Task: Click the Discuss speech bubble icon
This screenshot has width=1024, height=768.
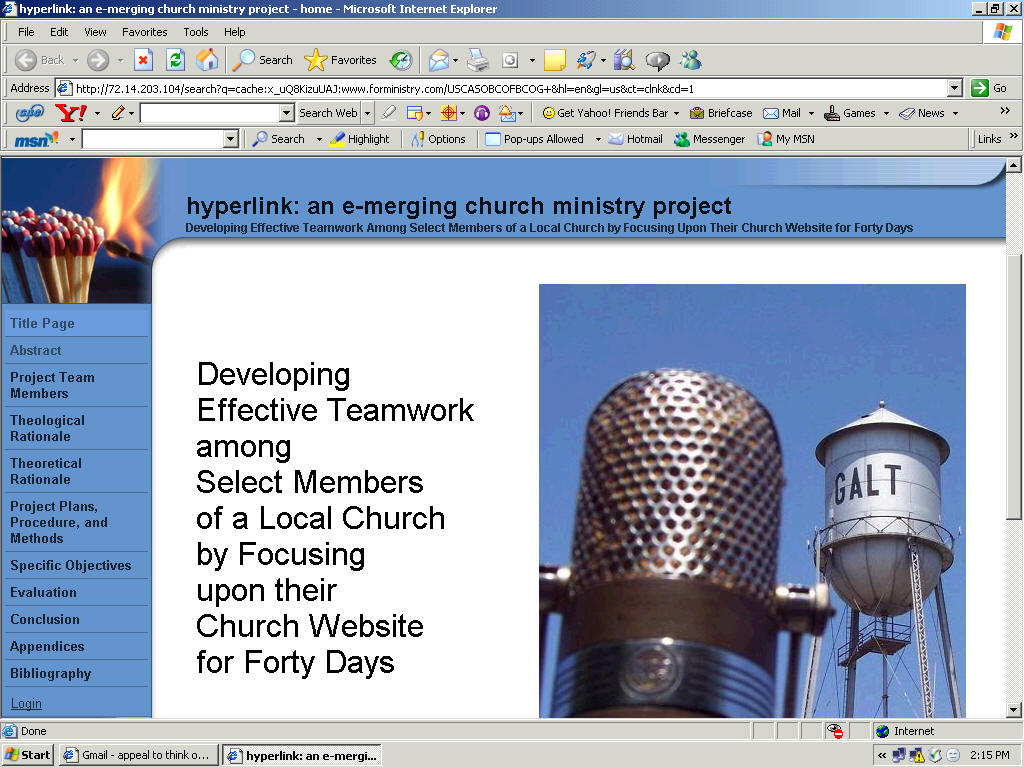Action: tap(657, 60)
